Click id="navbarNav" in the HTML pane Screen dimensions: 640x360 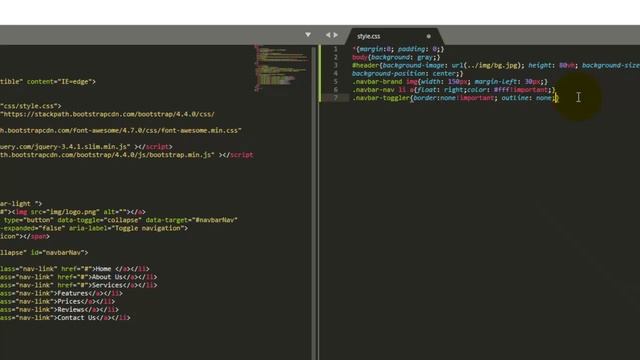pyautogui.click(x=59, y=253)
